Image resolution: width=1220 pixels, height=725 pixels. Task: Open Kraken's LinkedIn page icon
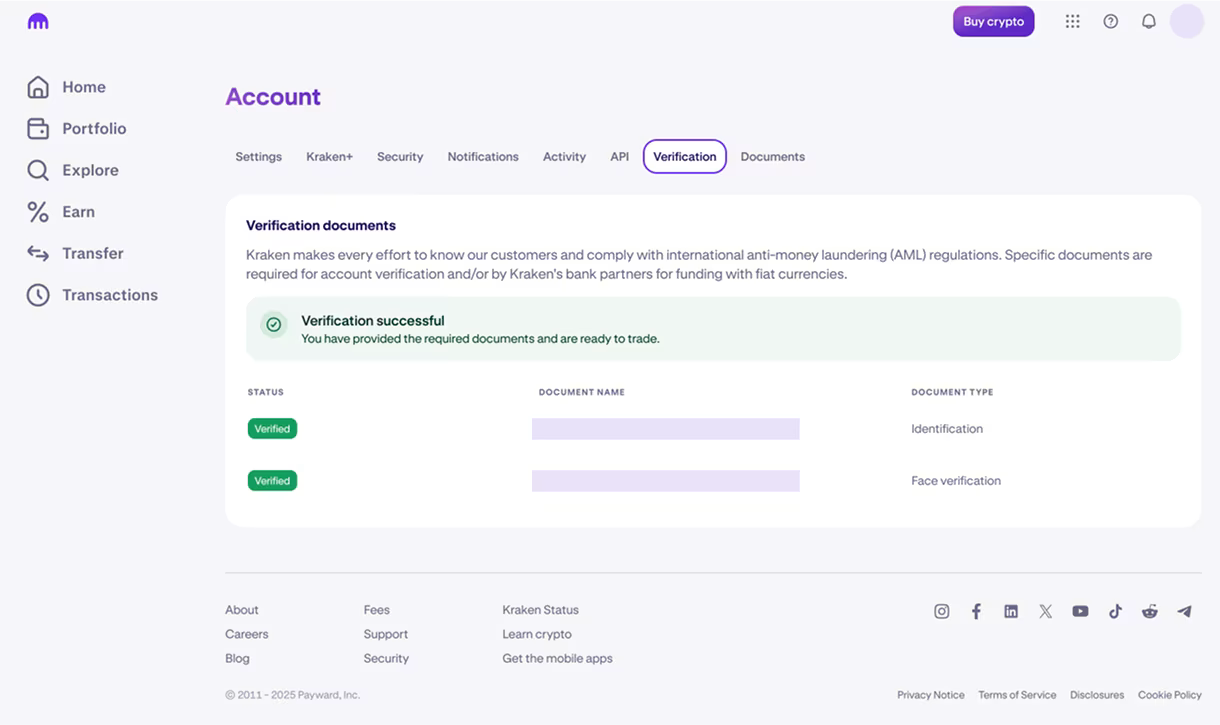(x=1011, y=611)
